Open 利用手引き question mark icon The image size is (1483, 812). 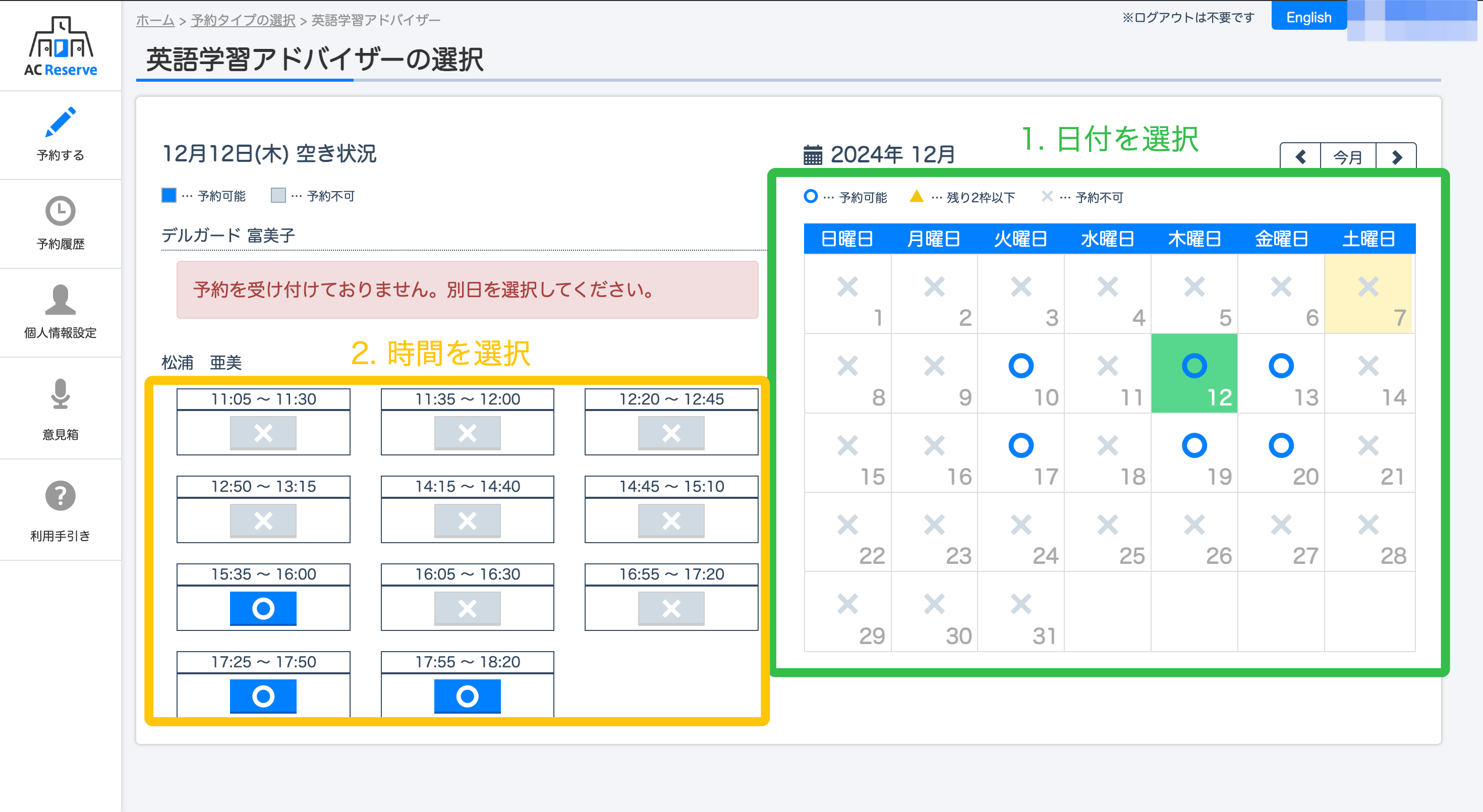click(x=61, y=495)
